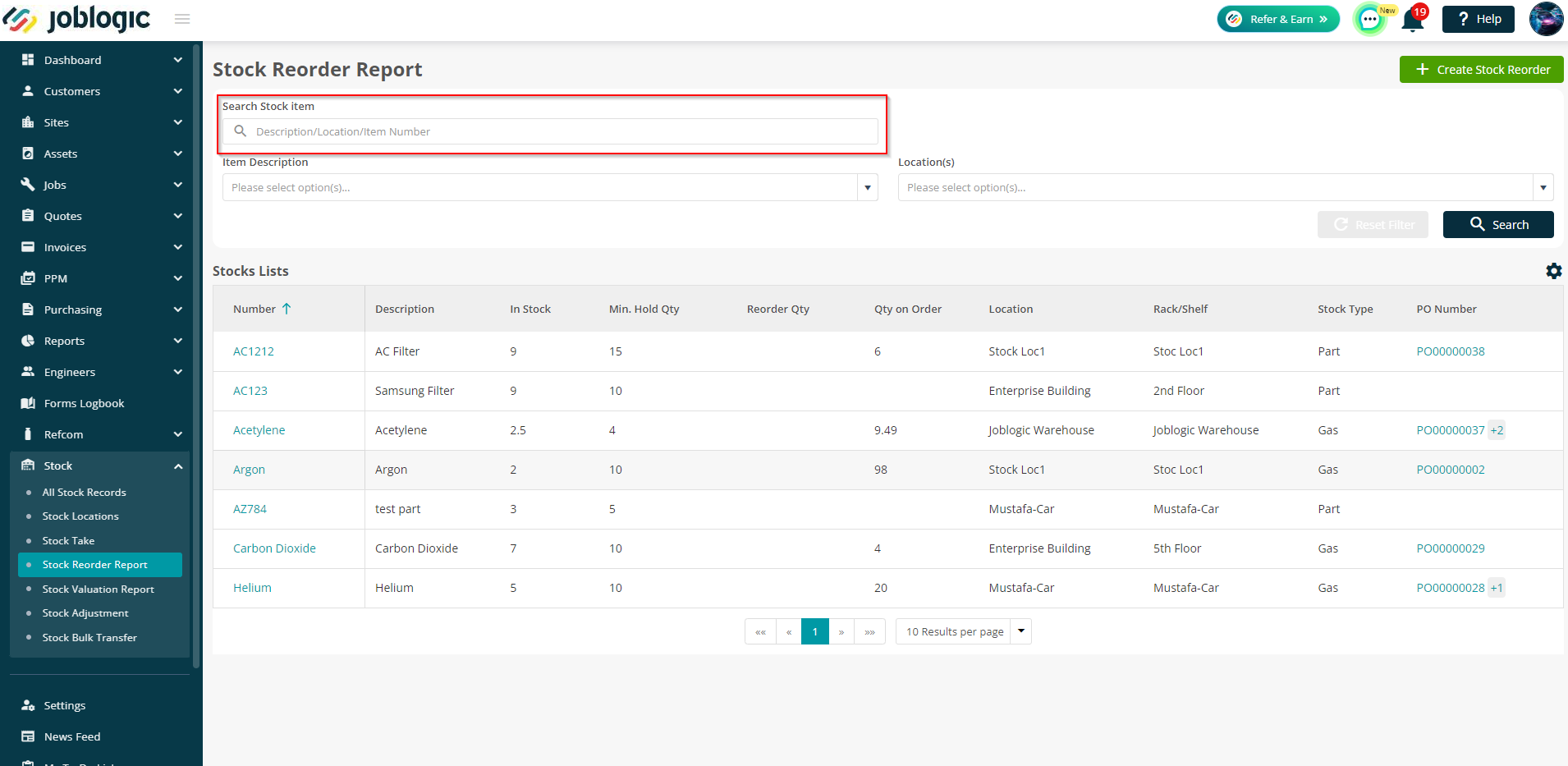Open purchase order PO00000002 link
Viewport: 1568px width, 766px height.
coord(1451,470)
